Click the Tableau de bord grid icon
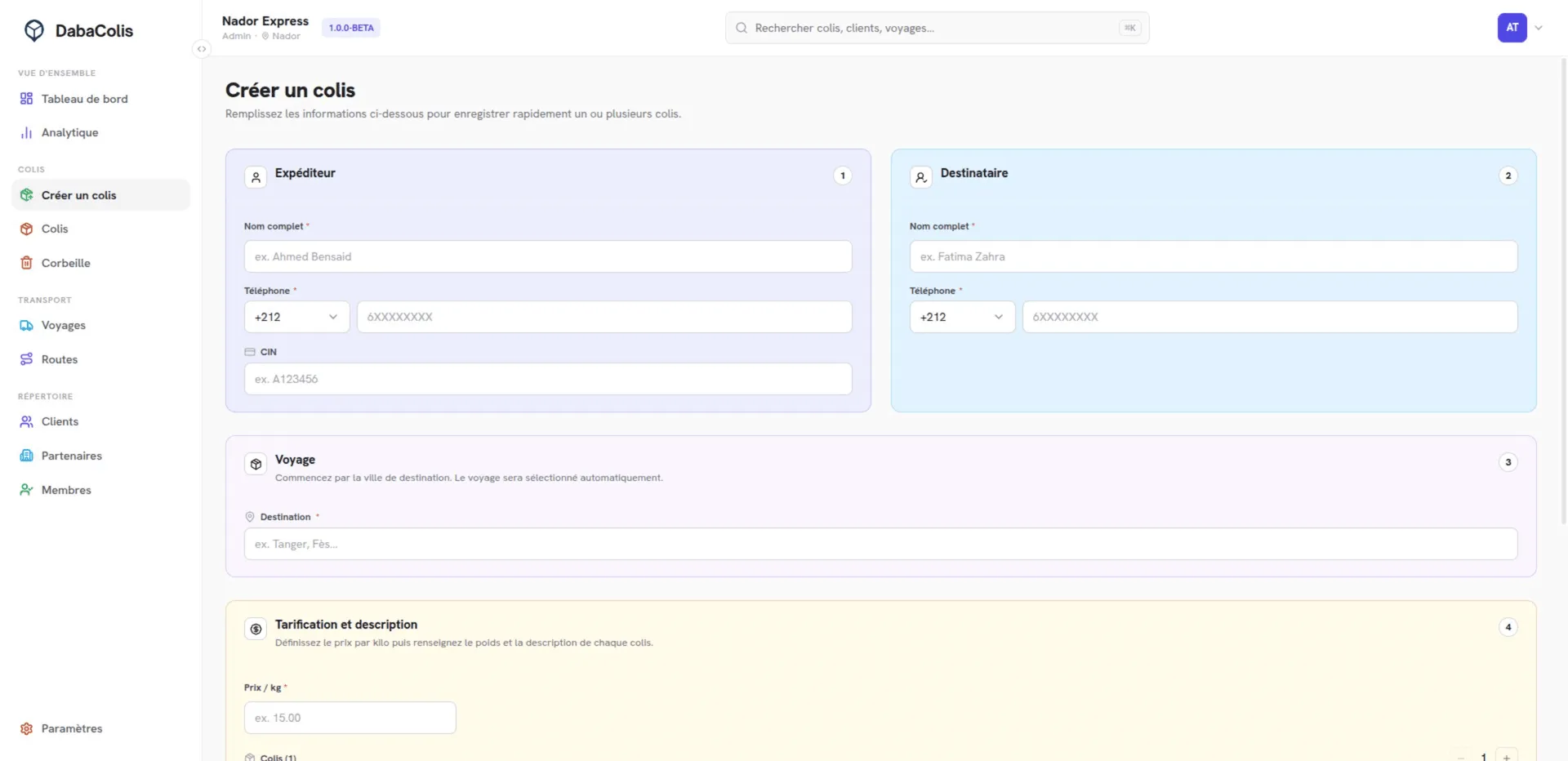 (x=26, y=99)
